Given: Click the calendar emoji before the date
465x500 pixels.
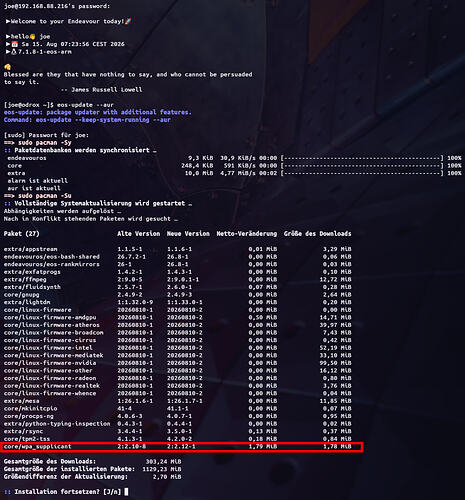Looking at the screenshot, I should [x=15, y=44].
